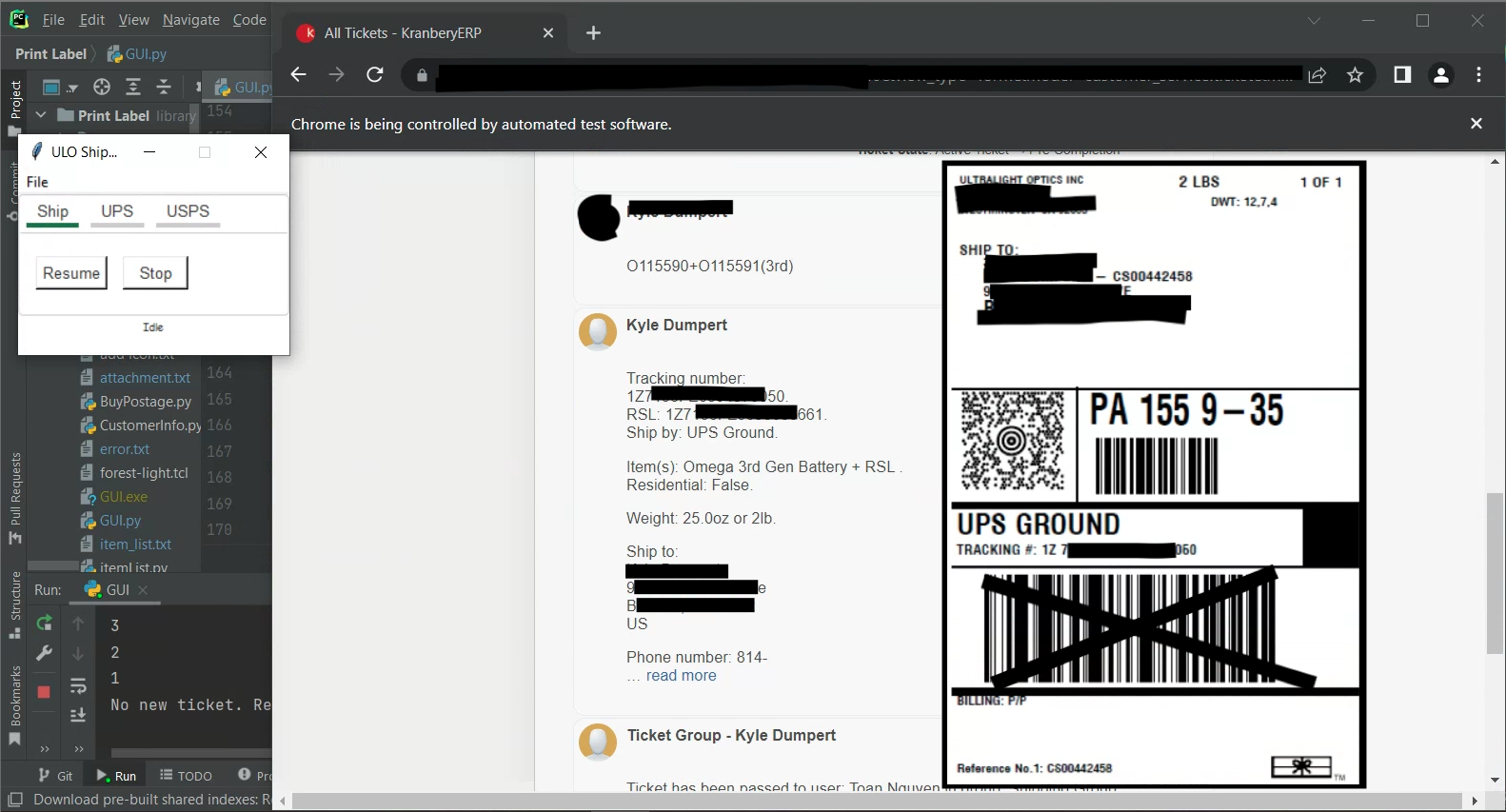Click the Collapse All icon in the Project toolbar
1506x812 pixels.
164,88
